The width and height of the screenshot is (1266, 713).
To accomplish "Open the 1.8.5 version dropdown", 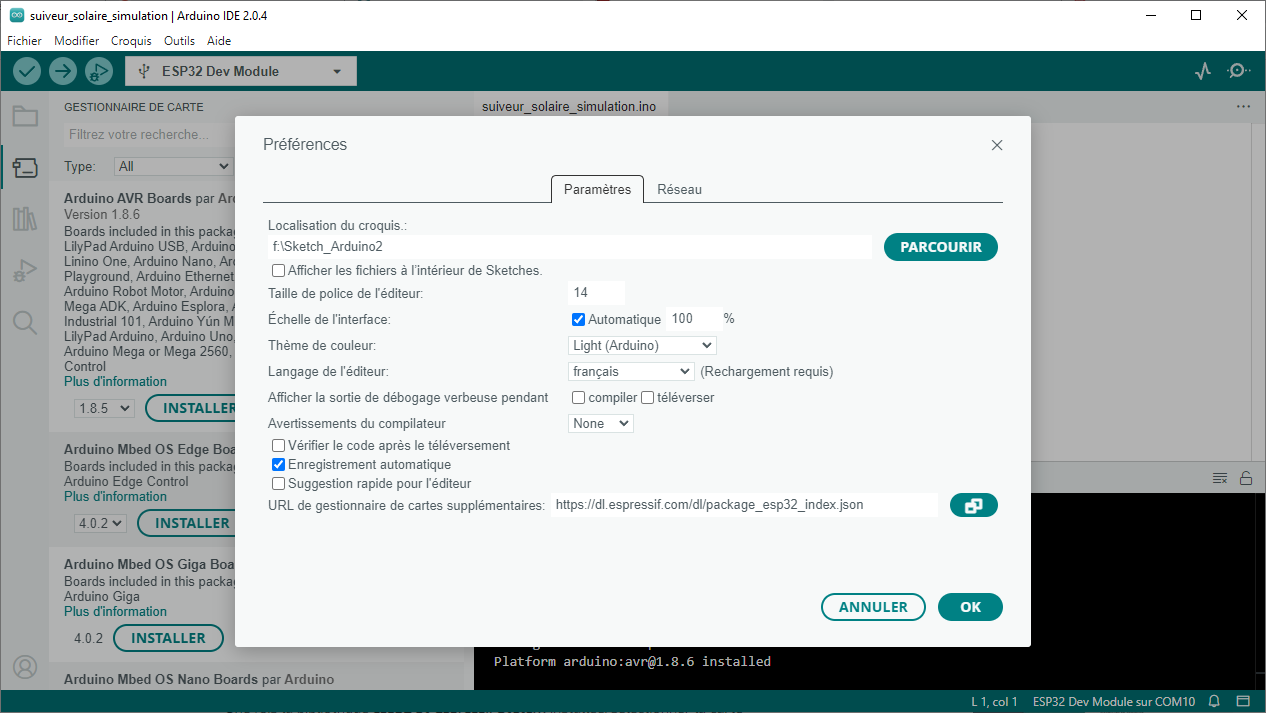I will pos(105,408).
